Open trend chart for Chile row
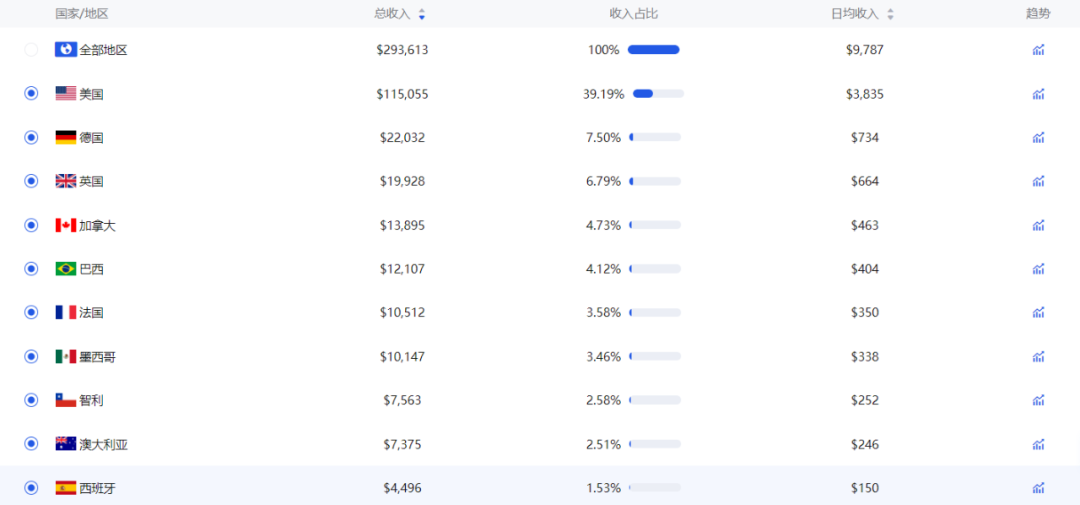The image size is (1080, 505). click(x=1038, y=400)
